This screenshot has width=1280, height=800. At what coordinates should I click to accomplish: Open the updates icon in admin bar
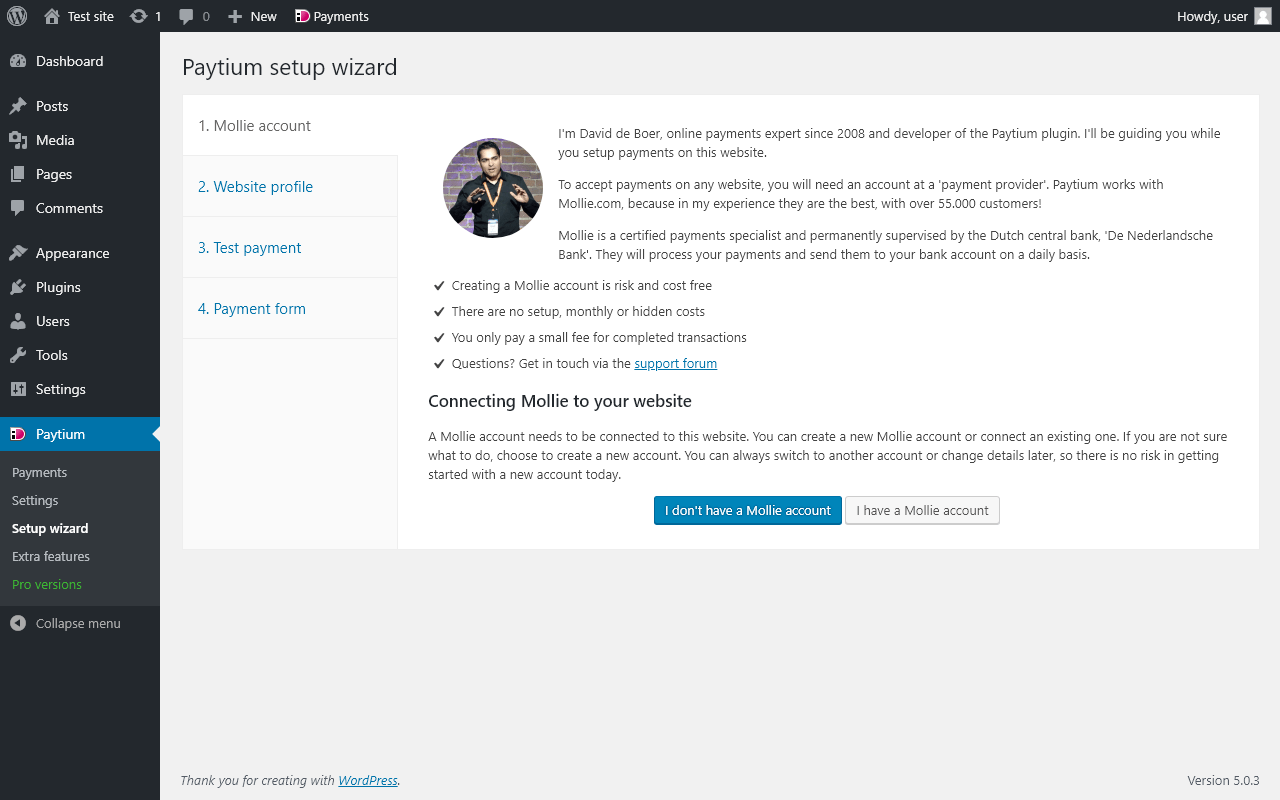point(139,16)
